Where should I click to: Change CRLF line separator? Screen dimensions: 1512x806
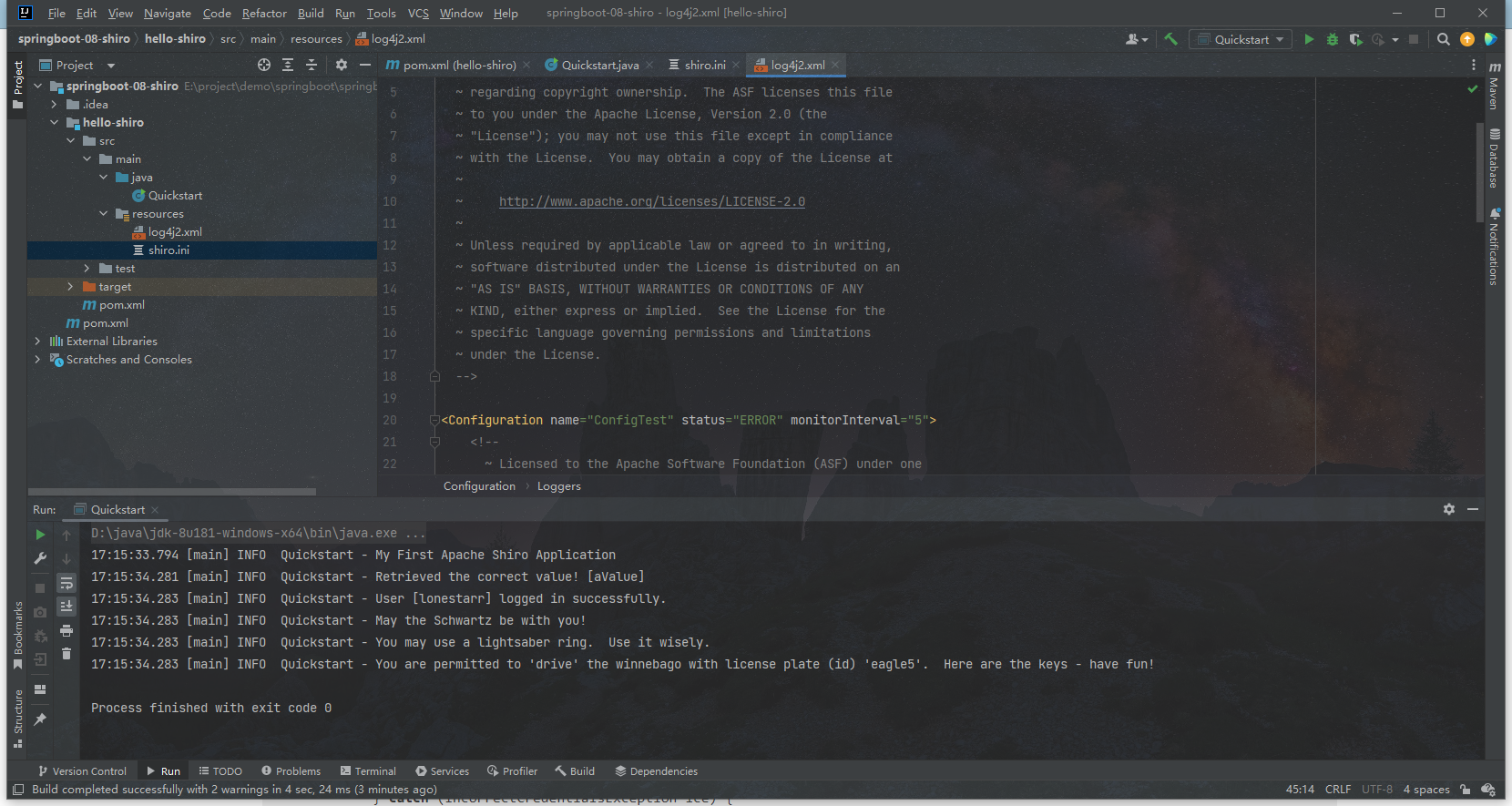[1338, 790]
